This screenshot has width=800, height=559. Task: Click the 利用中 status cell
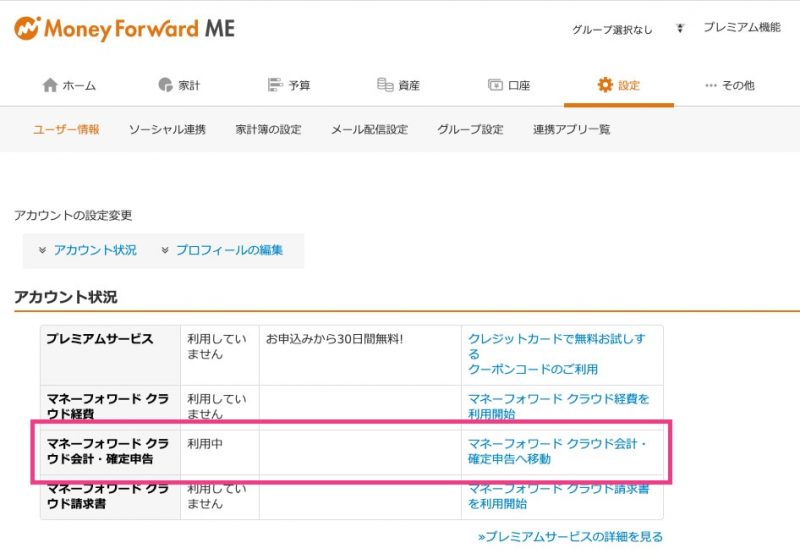point(219,452)
